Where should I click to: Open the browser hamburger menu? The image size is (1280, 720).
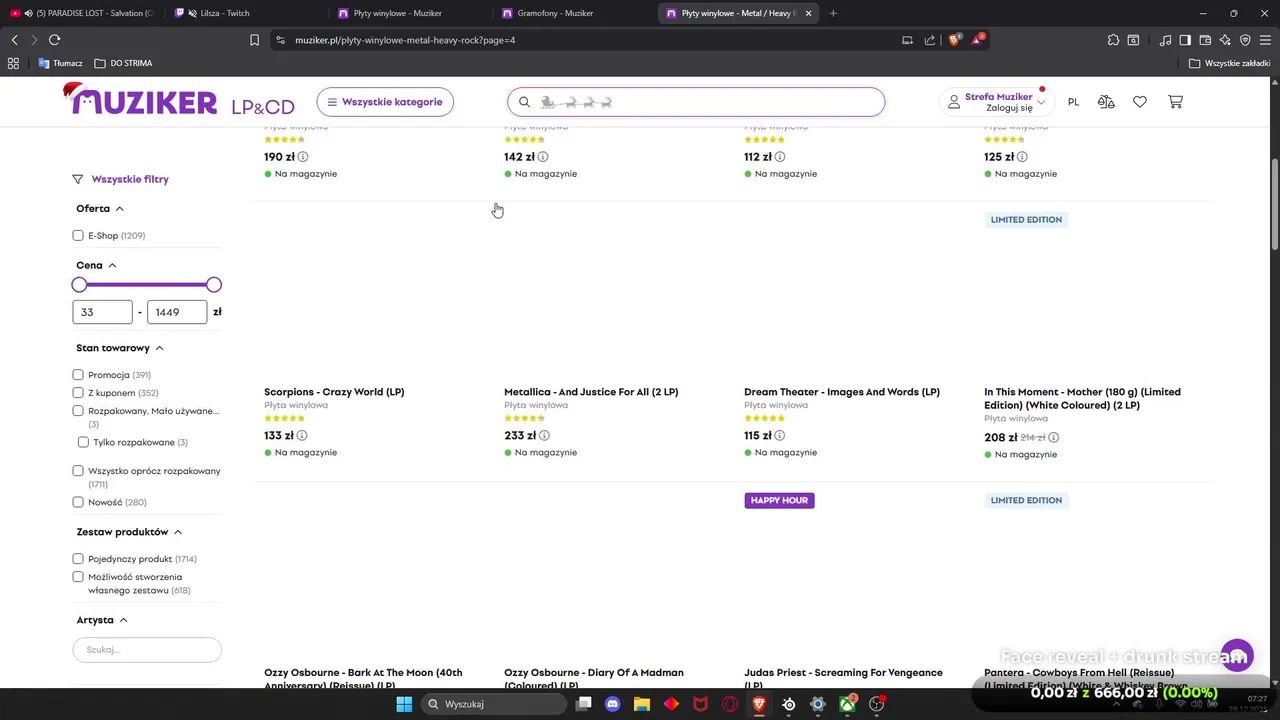[1266, 40]
